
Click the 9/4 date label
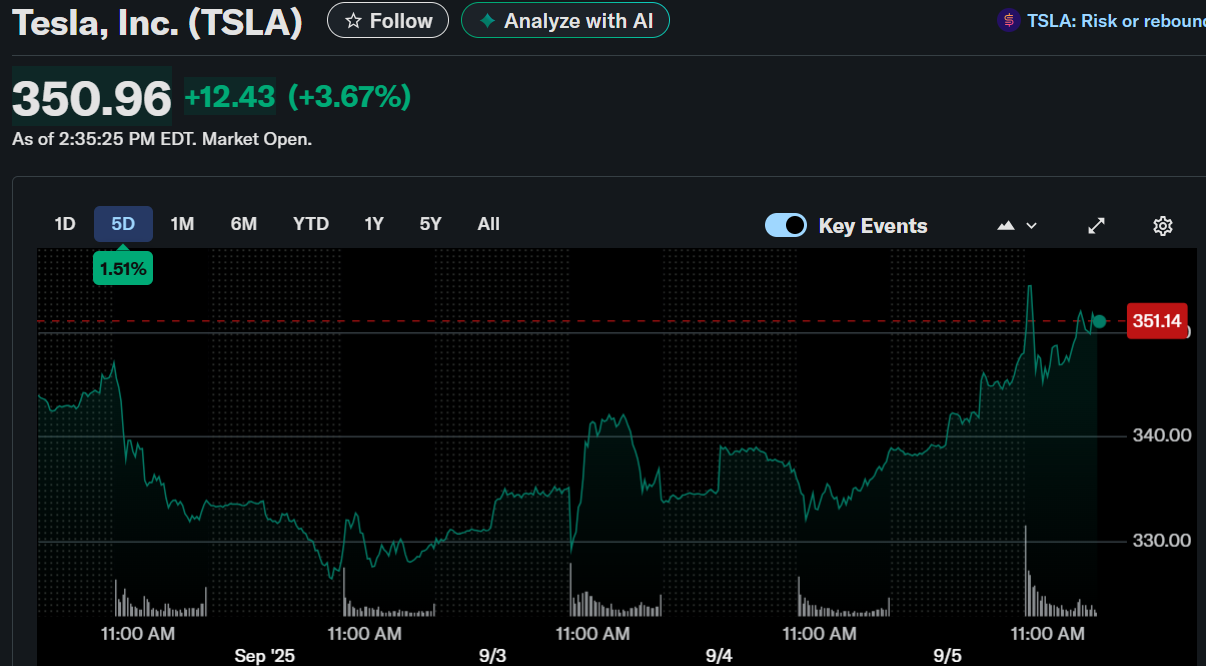tap(719, 656)
